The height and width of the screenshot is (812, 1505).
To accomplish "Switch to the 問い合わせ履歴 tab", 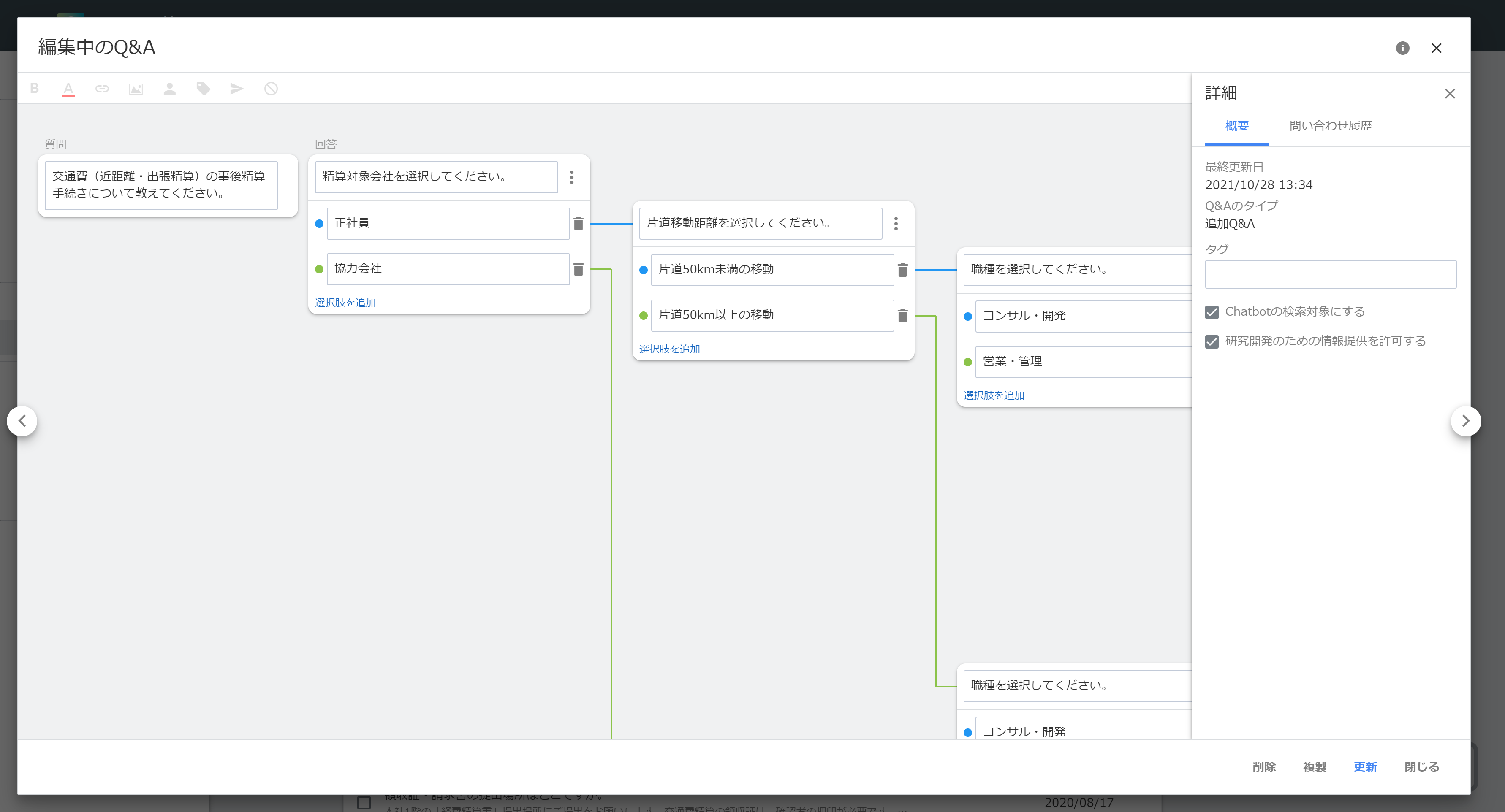I will (1331, 125).
